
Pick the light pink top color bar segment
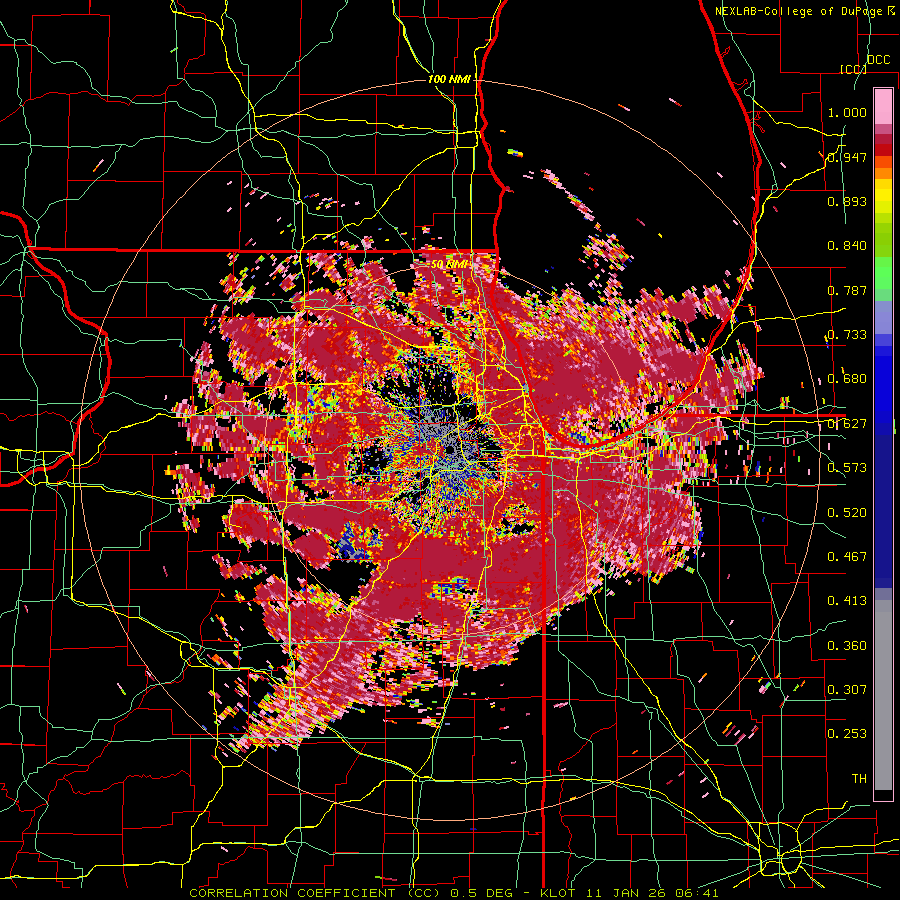[883, 106]
